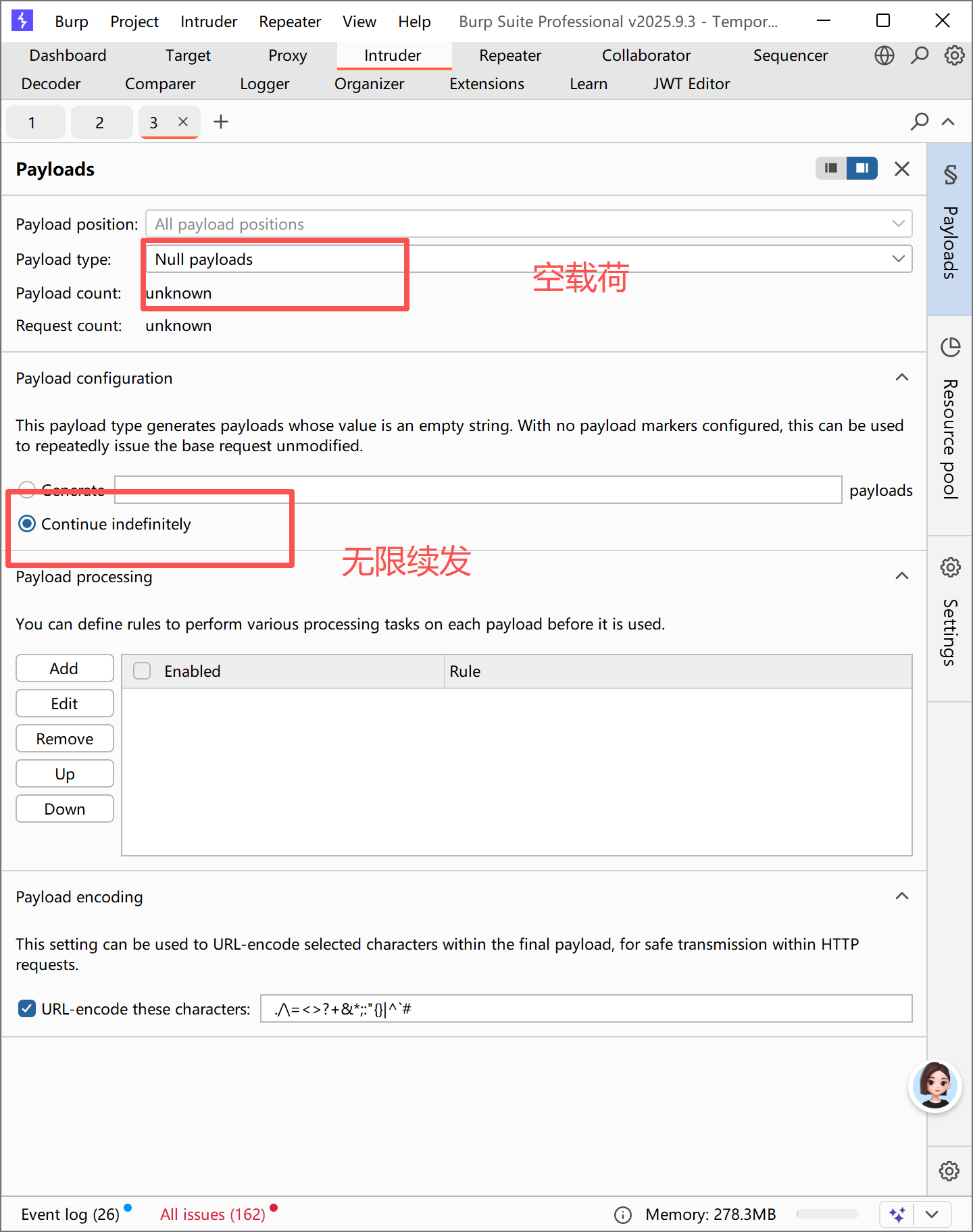Open the Payload type dropdown

[529, 259]
